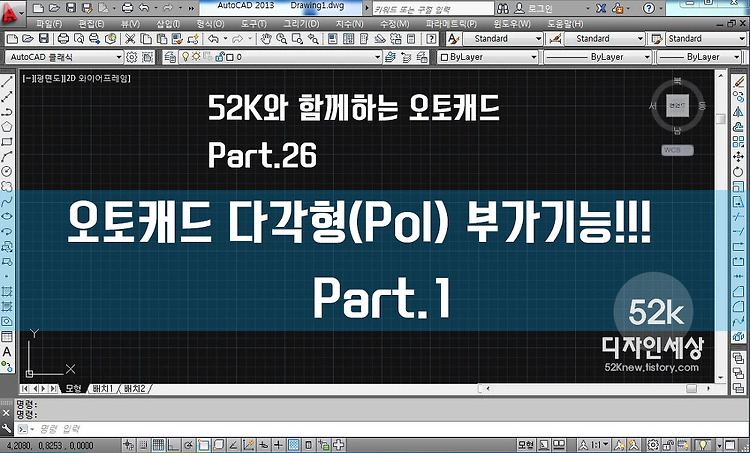Screen dimensions: 750x453
Task: Select the Fillet modify tool
Action: (x=739, y=306)
